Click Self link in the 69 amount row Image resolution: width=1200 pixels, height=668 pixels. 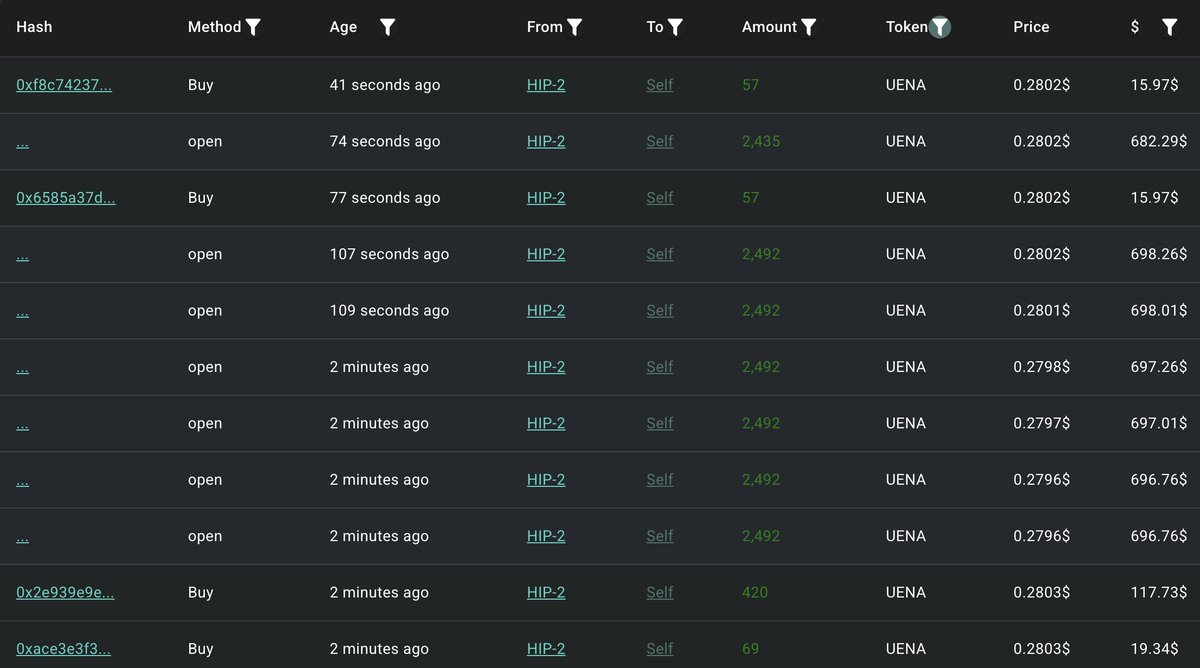pos(660,649)
